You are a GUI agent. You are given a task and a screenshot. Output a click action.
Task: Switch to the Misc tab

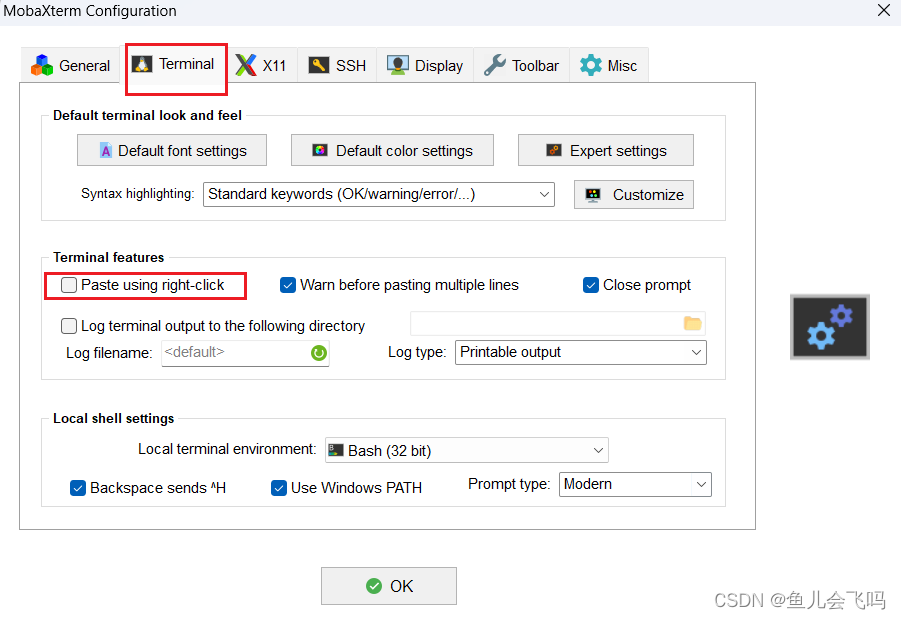(x=609, y=66)
